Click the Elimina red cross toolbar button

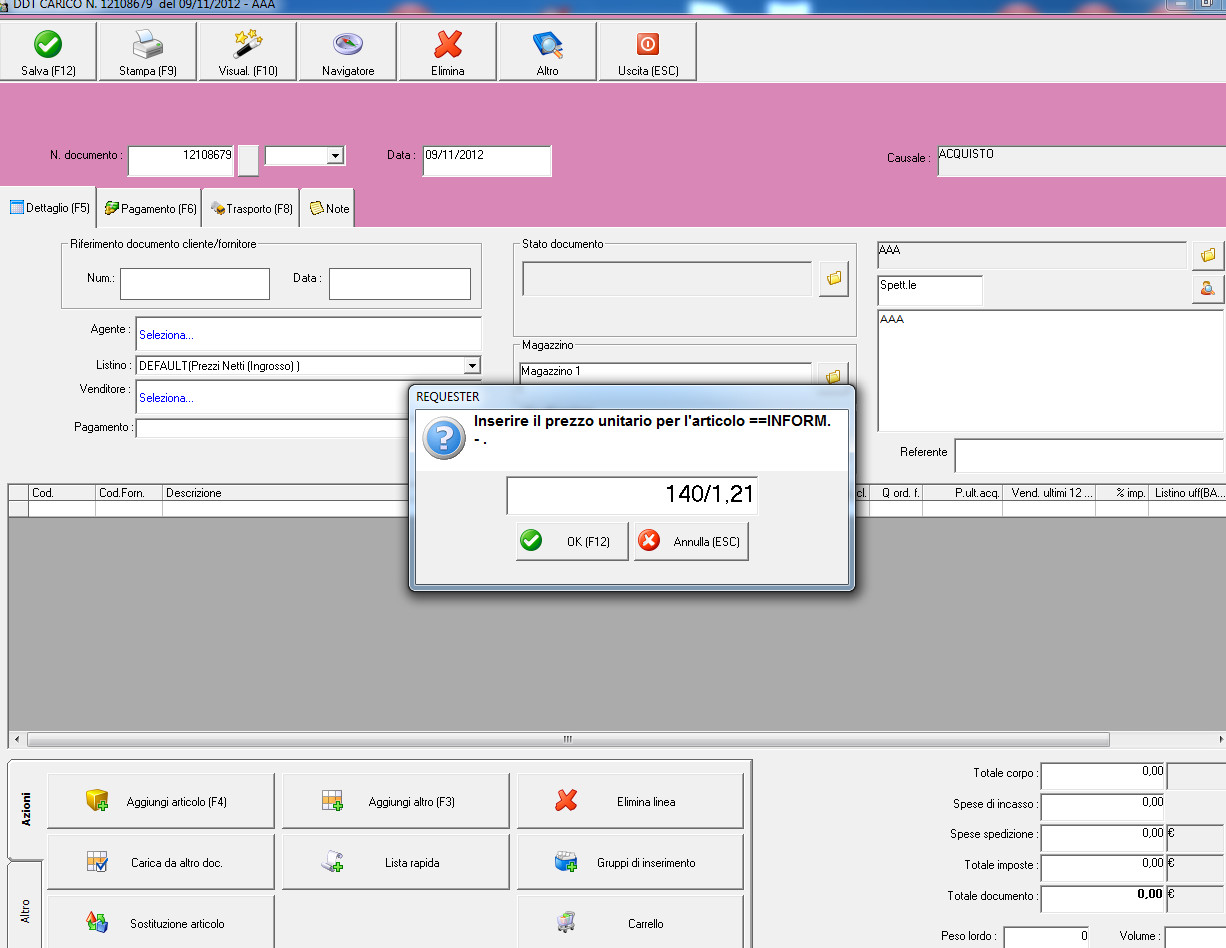click(x=448, y=51)
